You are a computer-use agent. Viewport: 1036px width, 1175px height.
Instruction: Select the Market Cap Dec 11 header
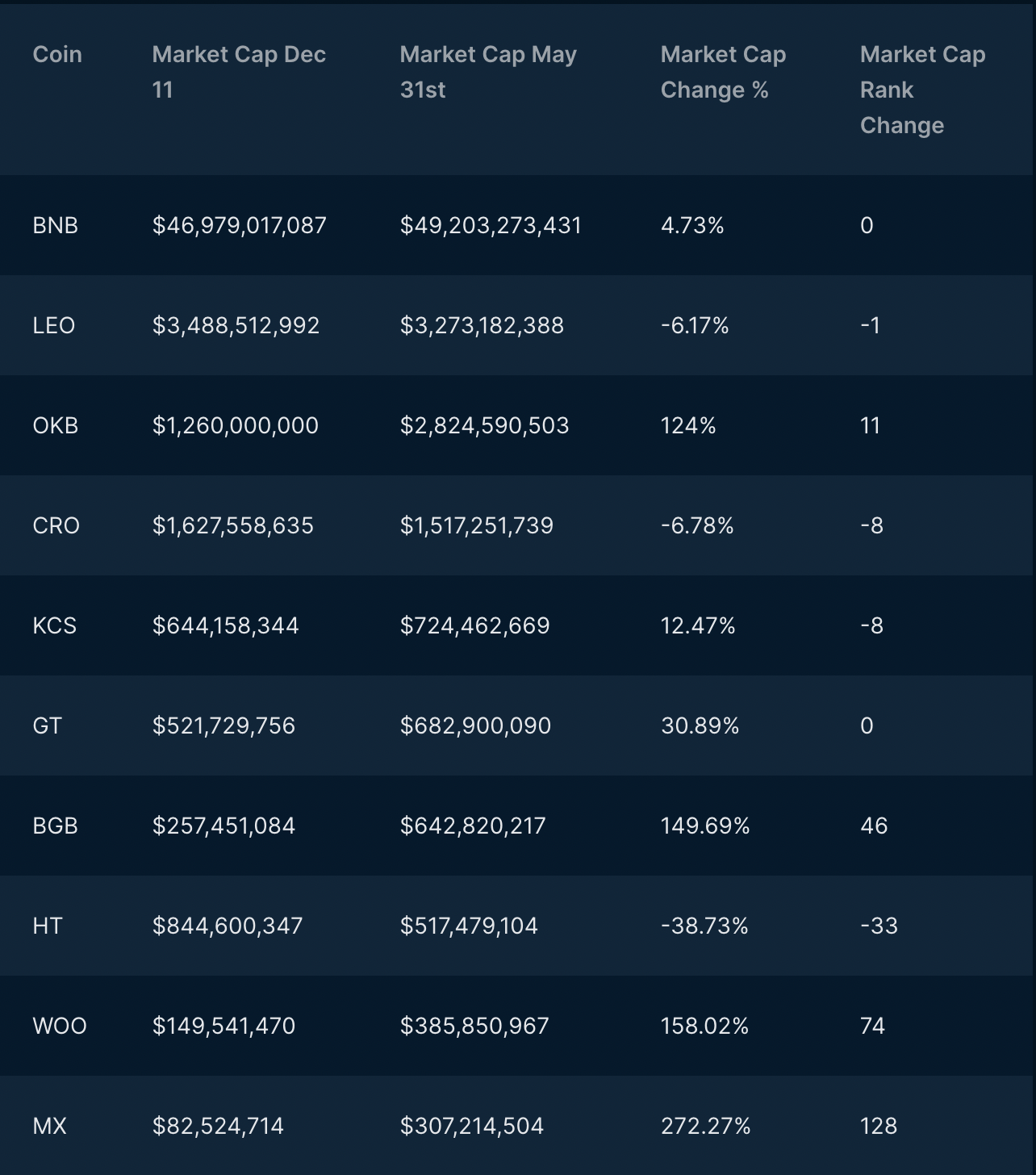[239, 72]
